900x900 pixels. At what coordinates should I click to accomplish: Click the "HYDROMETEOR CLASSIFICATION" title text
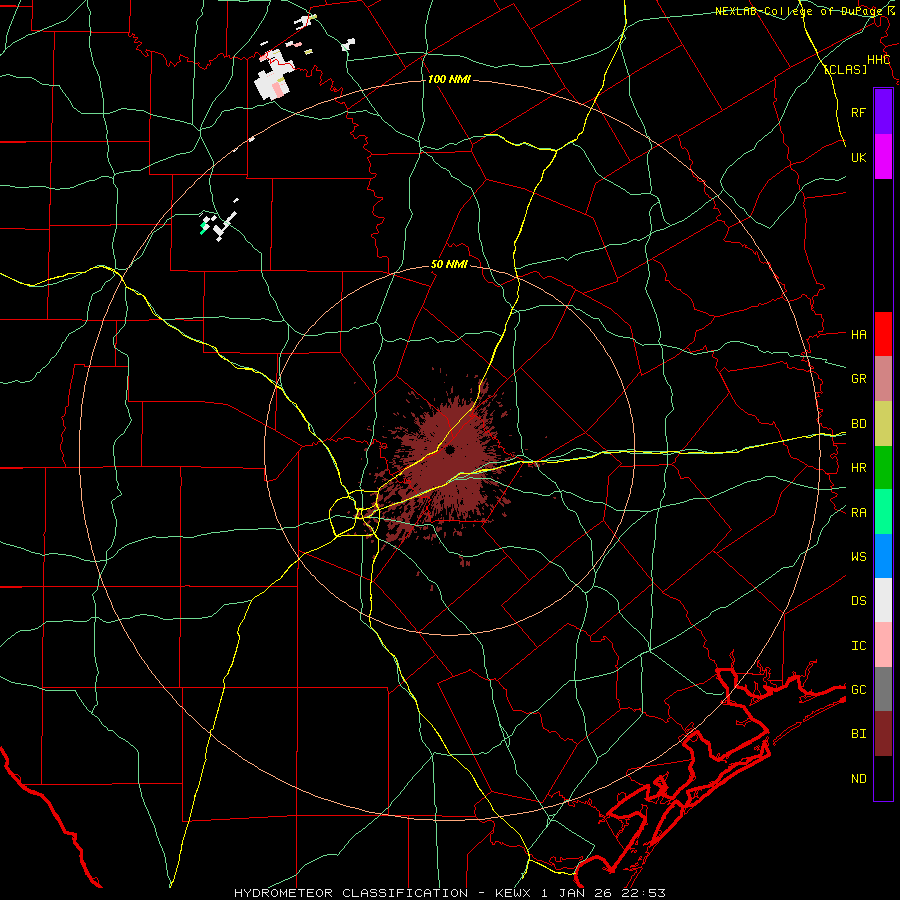[351, 893]
